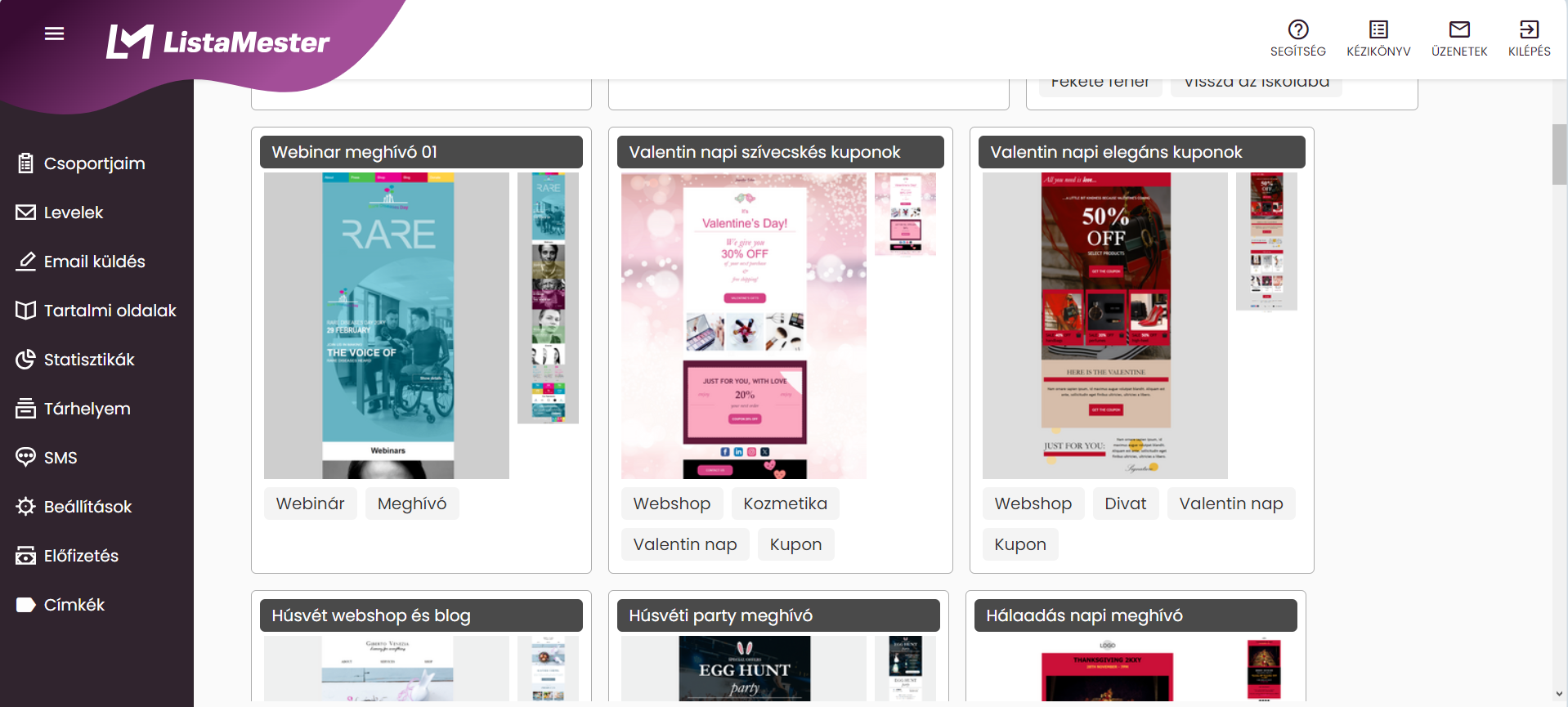The image size is (1568, 707).
Task: Filter by the Meghívó tag
Action: click(x=412, y=503)
